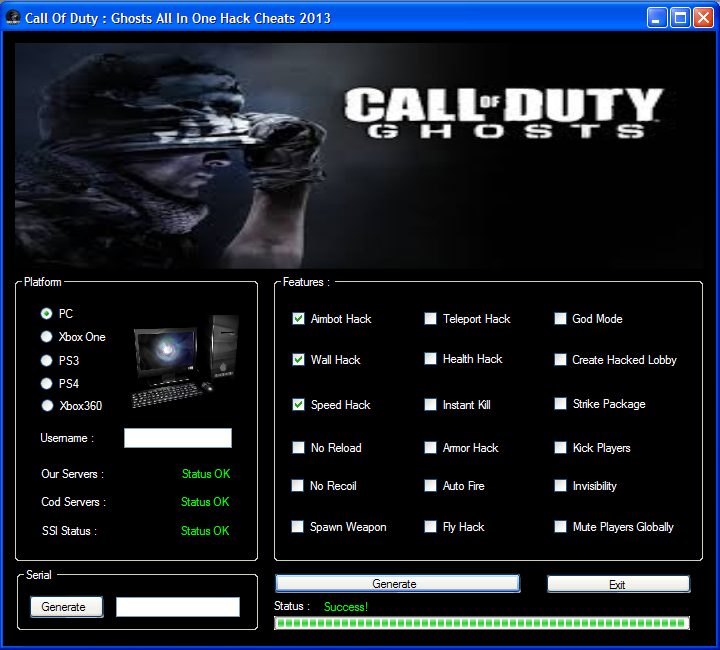Image resolution: width=720 pixels, height=650 pixels.
Task: Uncheck the Wall Hack checkbox
Action: [x=298, y=359]
